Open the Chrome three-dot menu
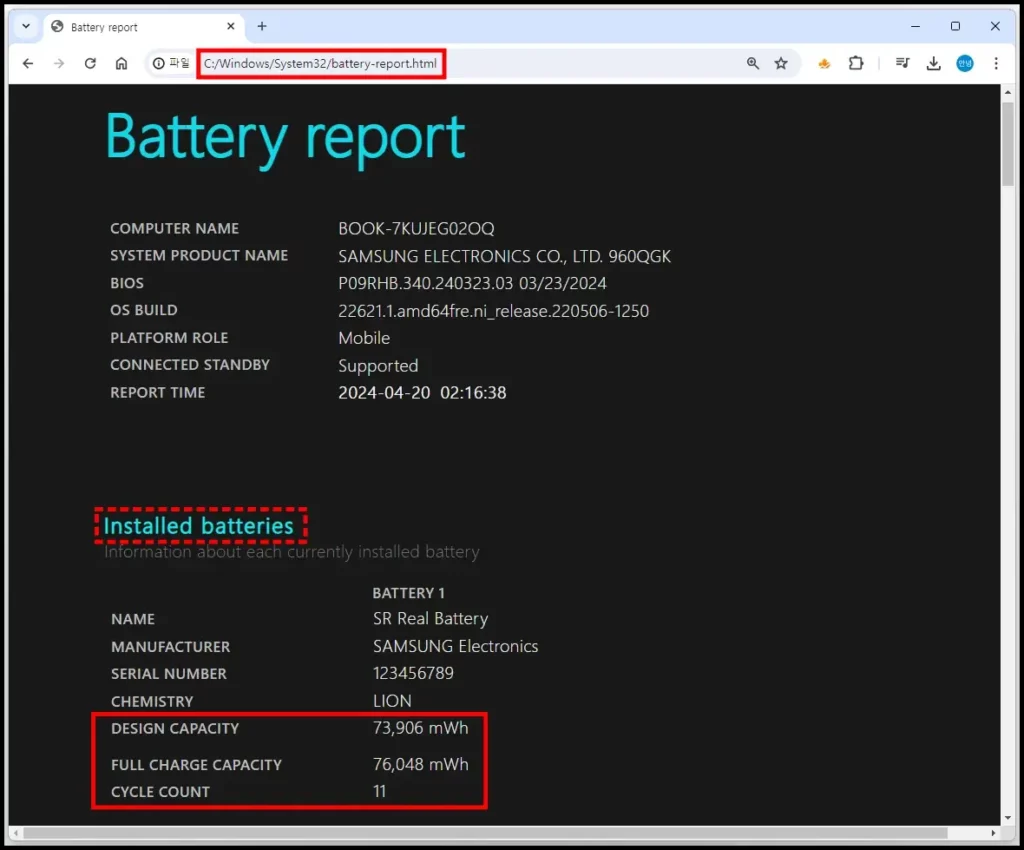 (x=996, y=63)
